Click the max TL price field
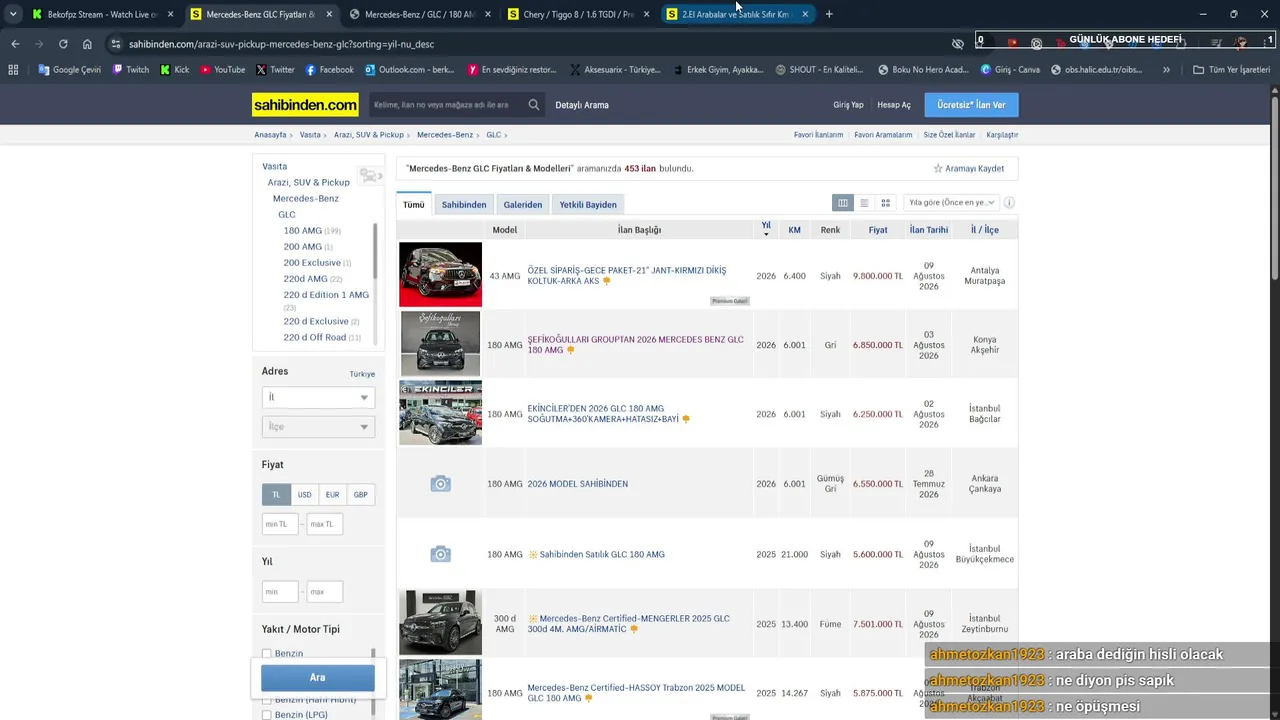The height and width of the screenshot is (720, 1280). pos(324,524)
